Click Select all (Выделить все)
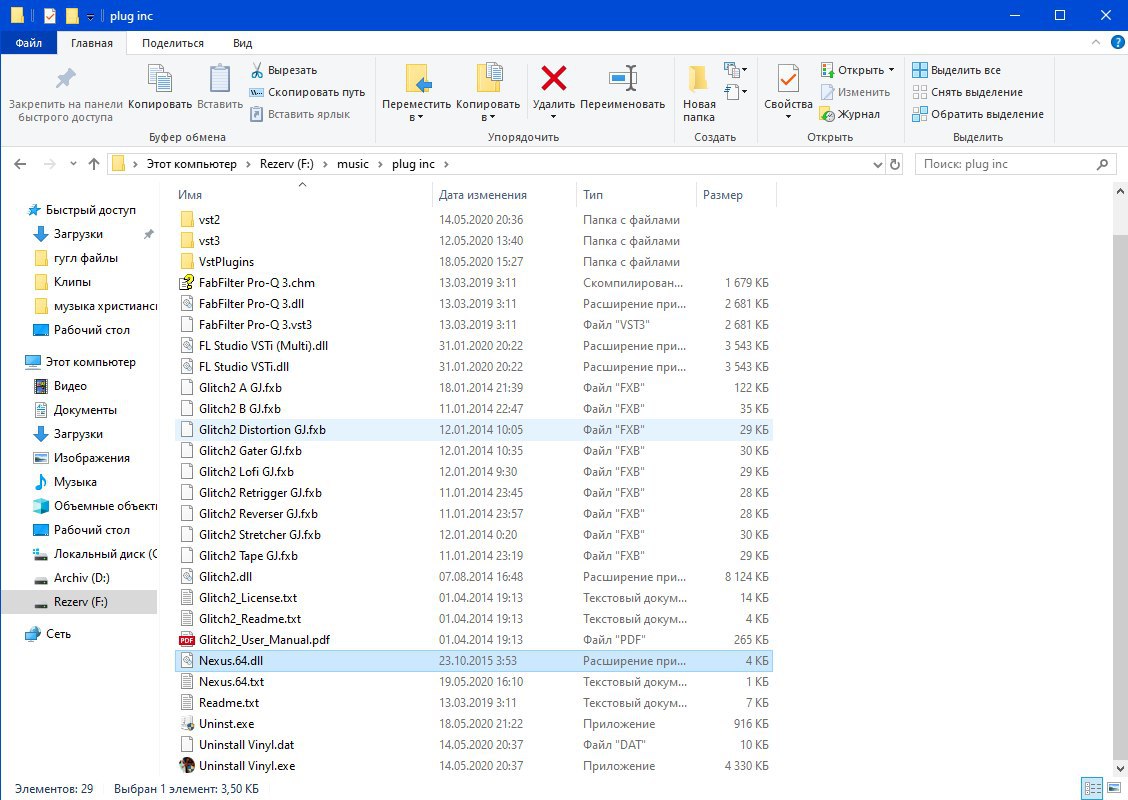This screenshot has width=1128, height=800. tap(956, 70)
